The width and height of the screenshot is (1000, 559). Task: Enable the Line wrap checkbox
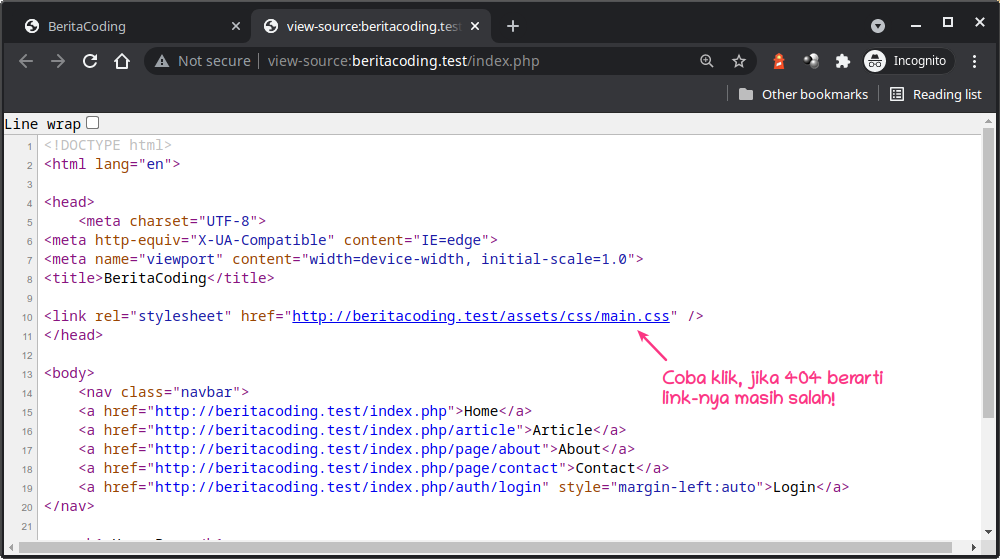tap(93, 123)
